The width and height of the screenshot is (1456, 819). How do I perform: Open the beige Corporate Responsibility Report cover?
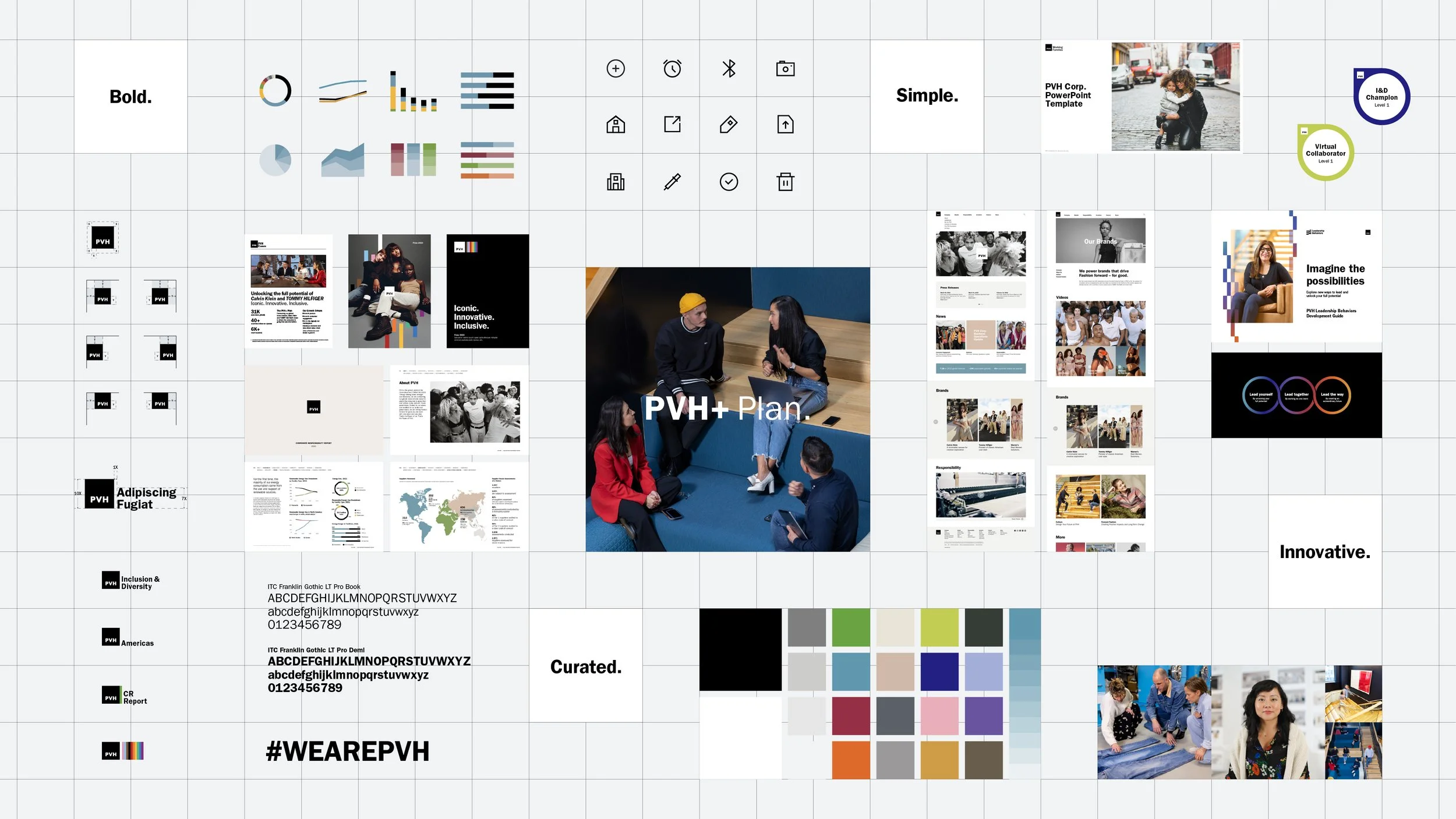click(x=314, y=410)
